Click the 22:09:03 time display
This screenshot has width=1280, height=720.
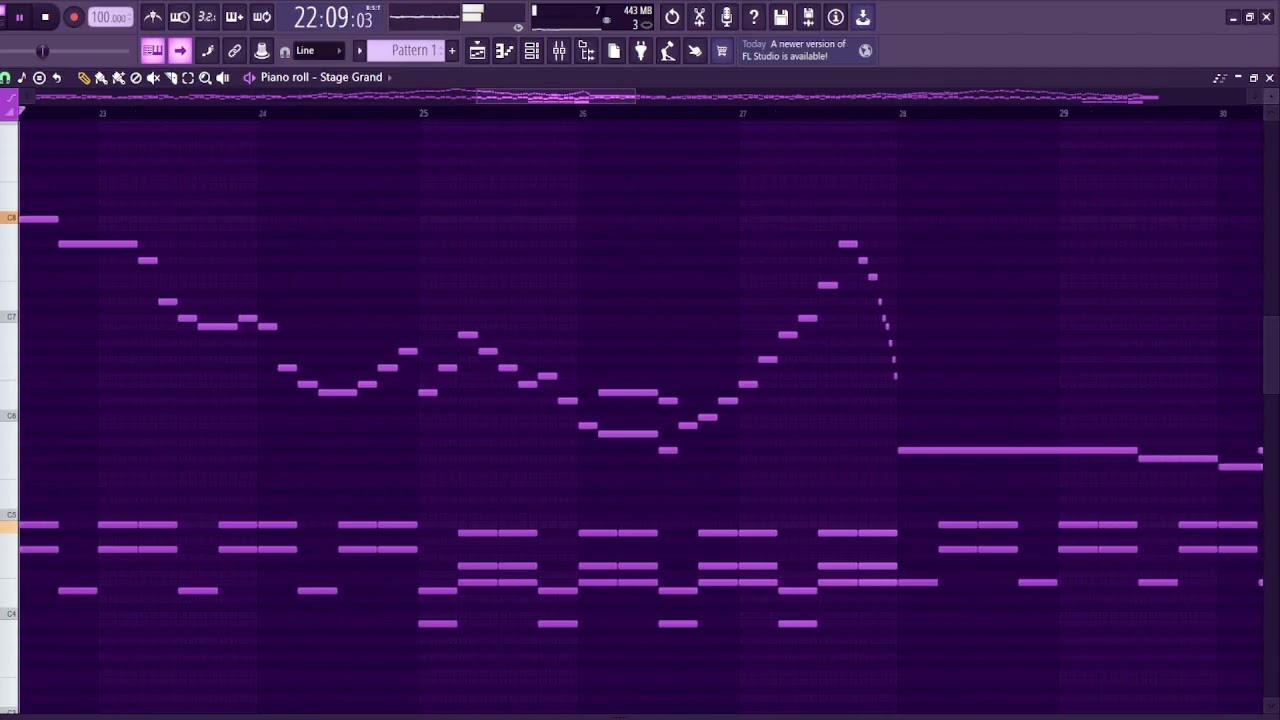[333, 17]
